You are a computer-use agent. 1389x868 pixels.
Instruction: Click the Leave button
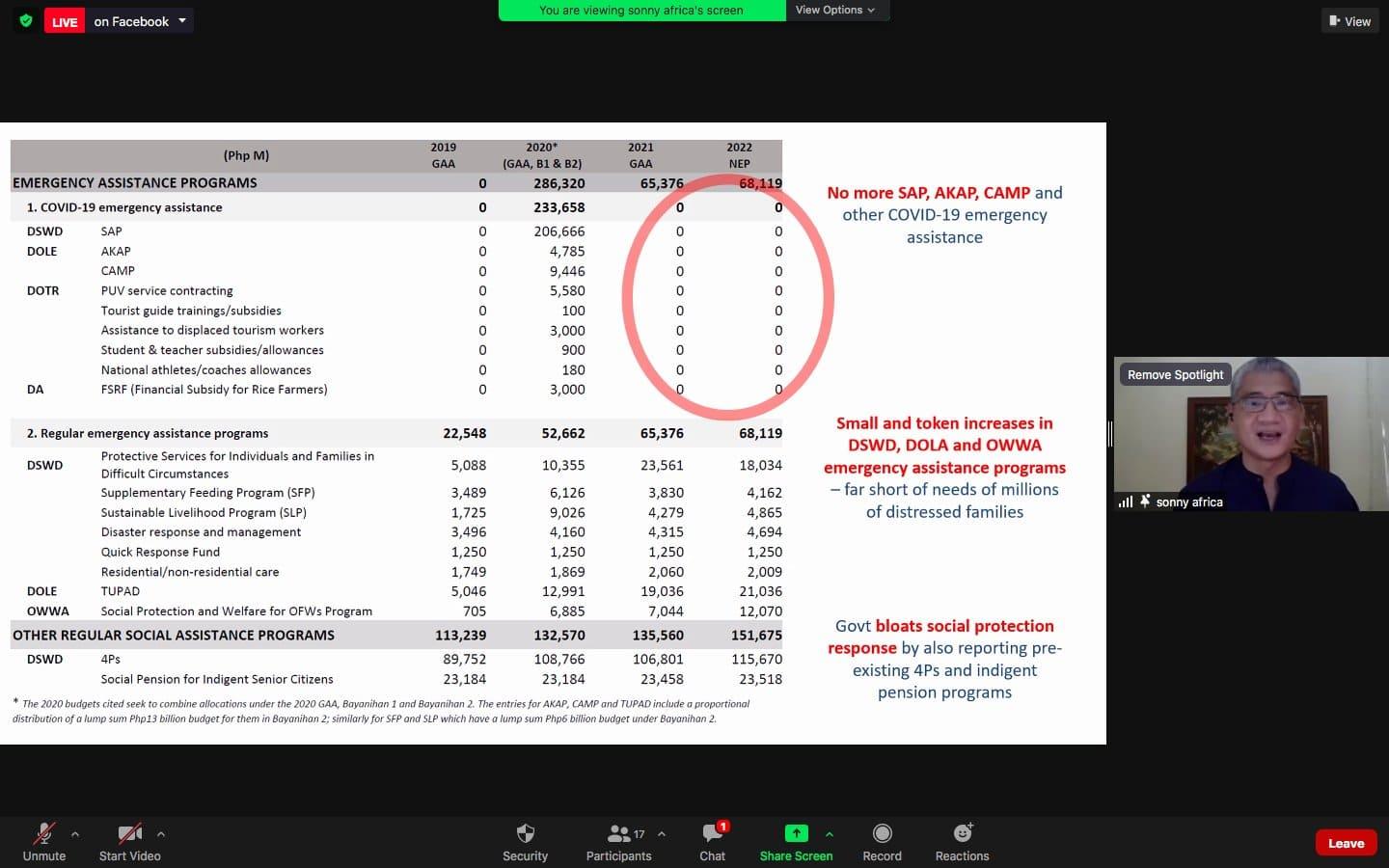[1346, 842]
